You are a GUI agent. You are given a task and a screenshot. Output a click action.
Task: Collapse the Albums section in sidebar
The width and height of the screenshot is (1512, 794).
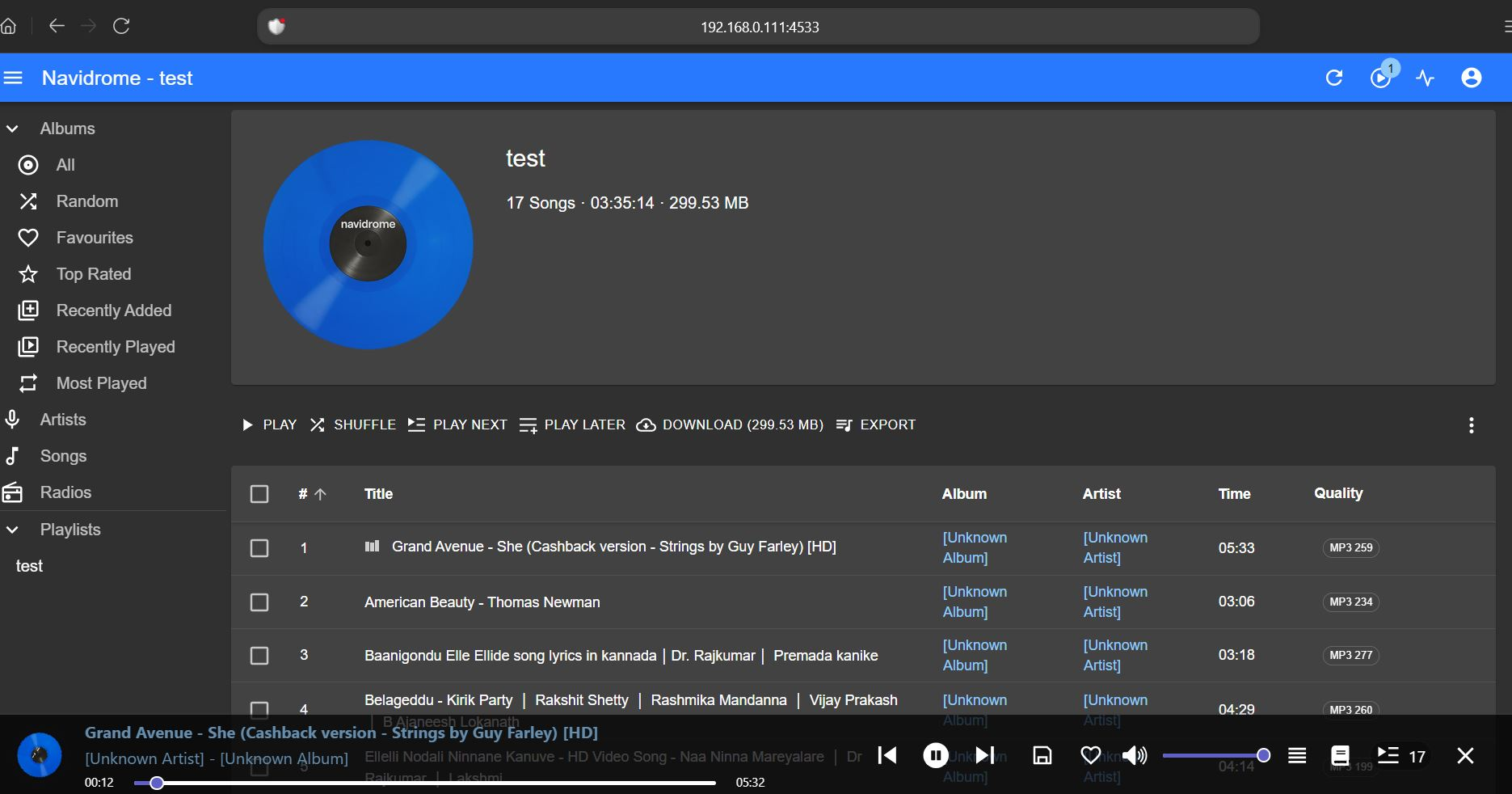point(12,129)
